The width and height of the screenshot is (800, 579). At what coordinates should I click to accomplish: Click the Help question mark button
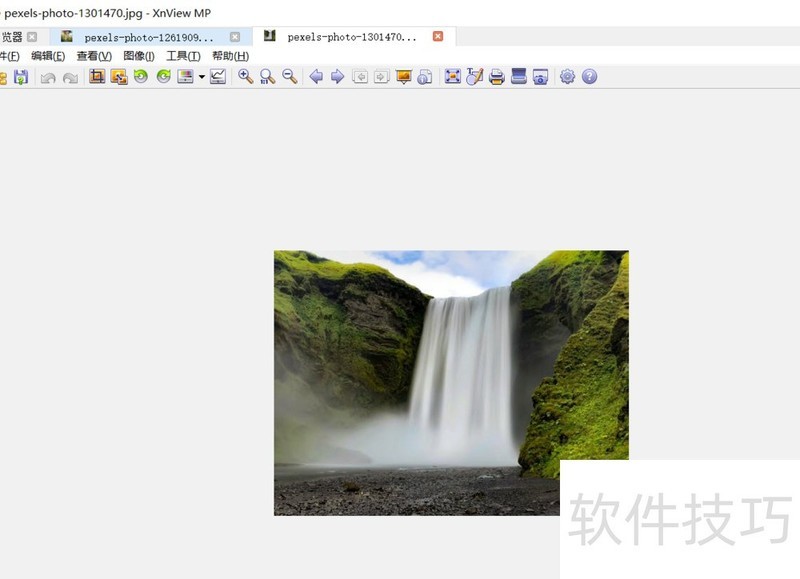pos(588,76)
